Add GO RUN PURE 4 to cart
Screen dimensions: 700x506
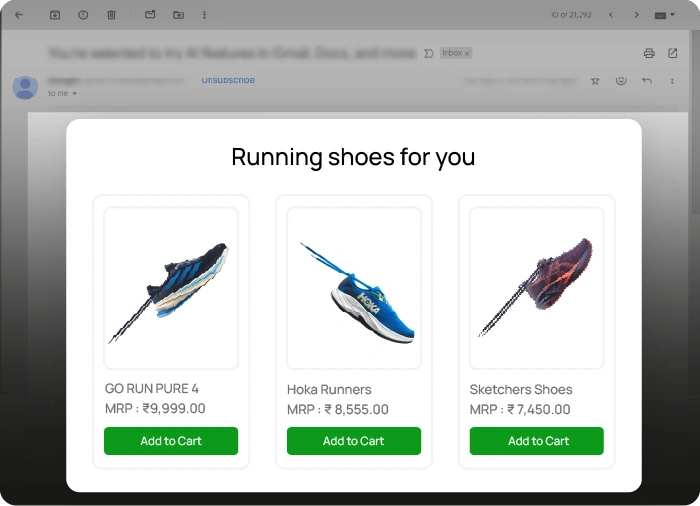[171, 441]
